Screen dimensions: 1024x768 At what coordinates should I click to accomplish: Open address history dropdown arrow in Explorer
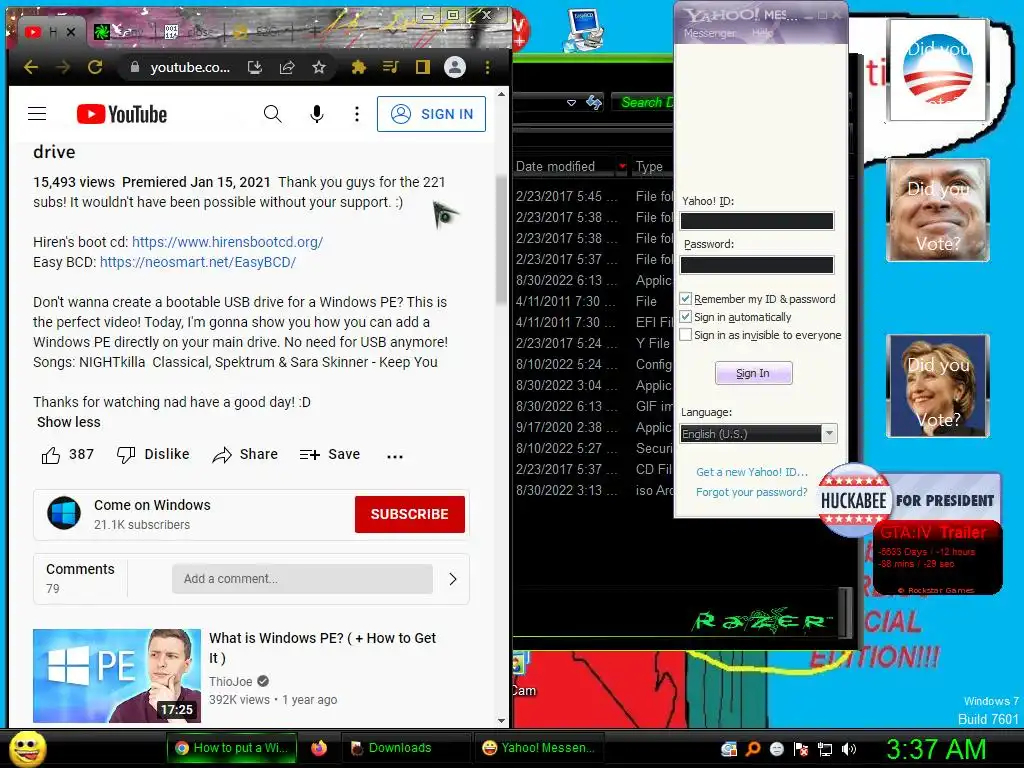[x=571, y=103]
